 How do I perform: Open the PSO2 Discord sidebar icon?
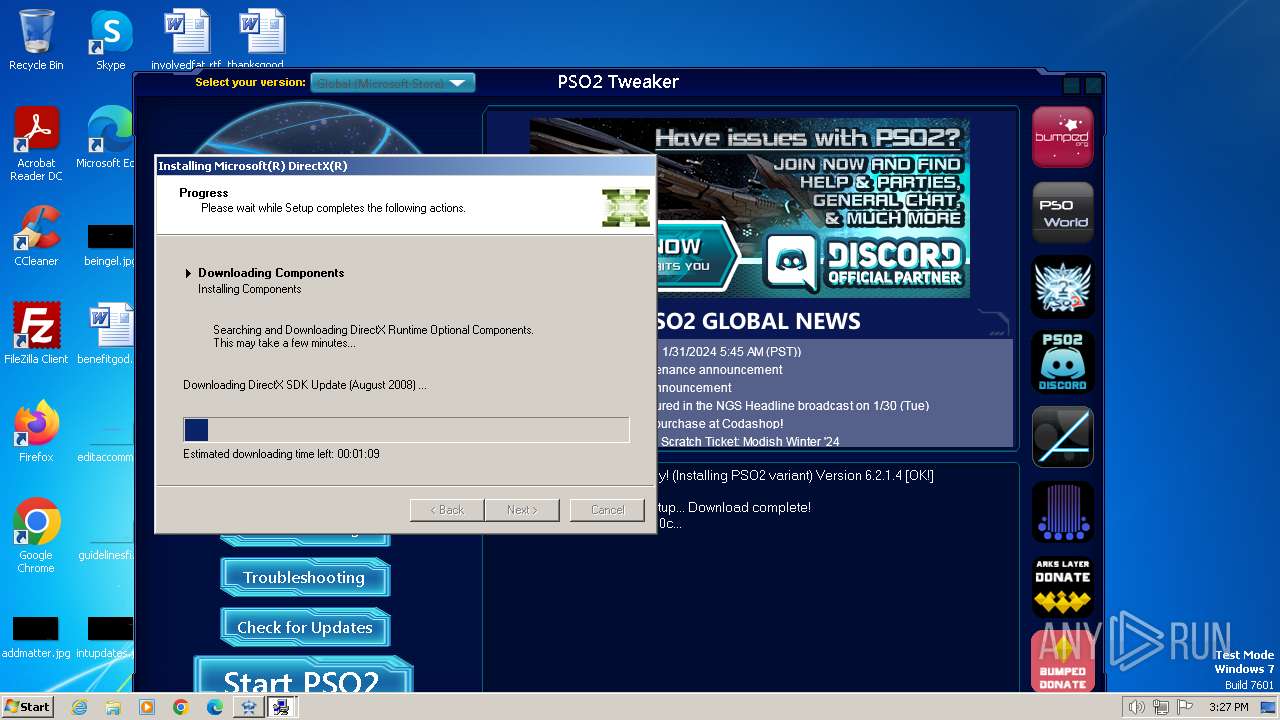pos(1062,362)
